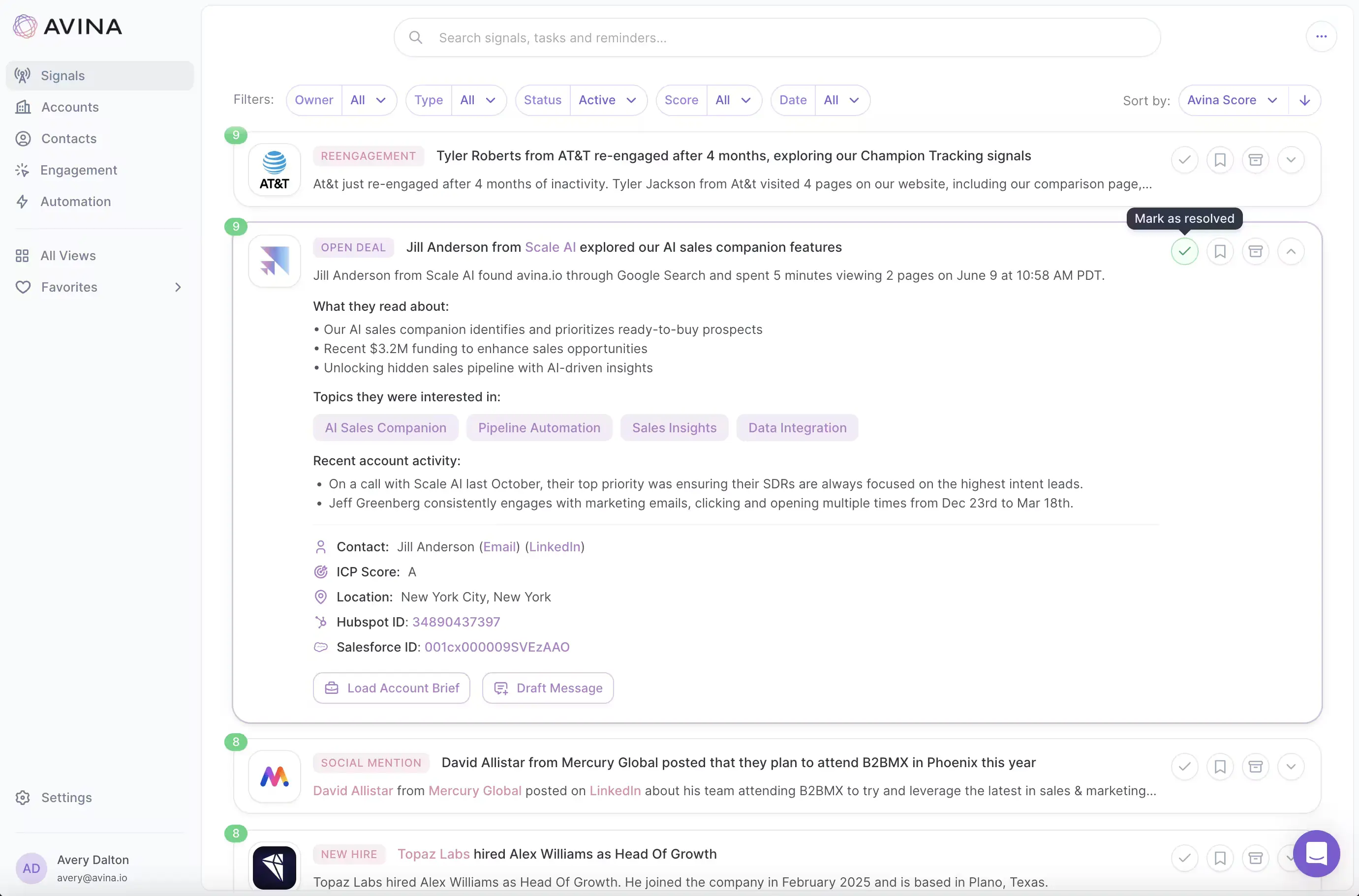Open the Automation sidebar item
This screenshot has height=896, width=1359.
click(x=75, y=201)
